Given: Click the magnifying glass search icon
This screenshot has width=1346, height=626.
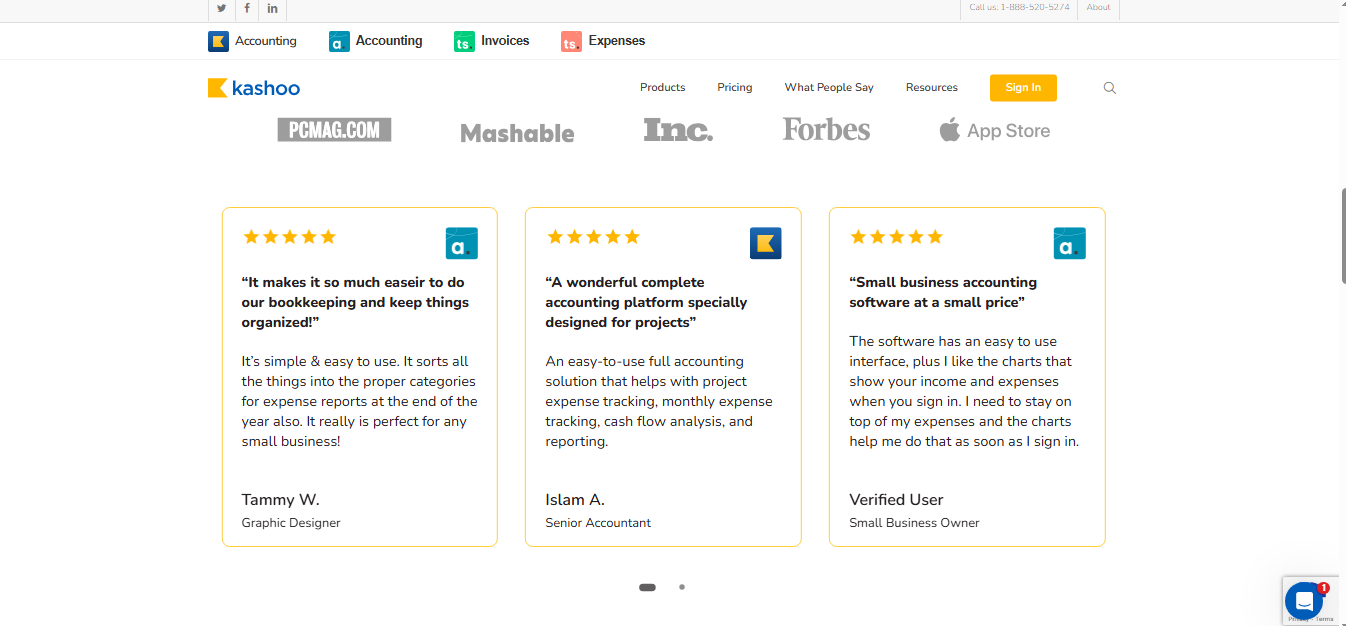Looking at the screenshot, I should [1109, 88].
